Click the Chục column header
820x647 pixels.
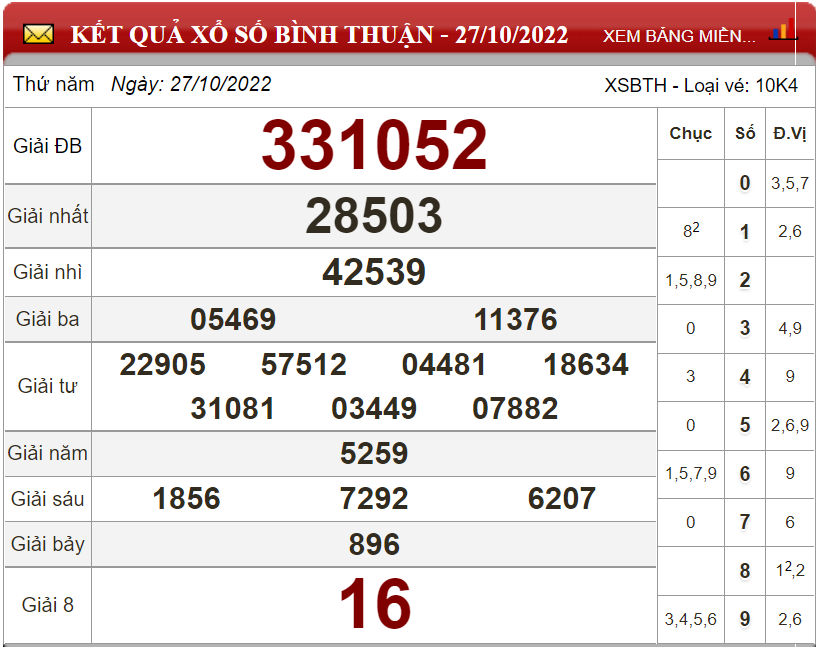(690, 133)
